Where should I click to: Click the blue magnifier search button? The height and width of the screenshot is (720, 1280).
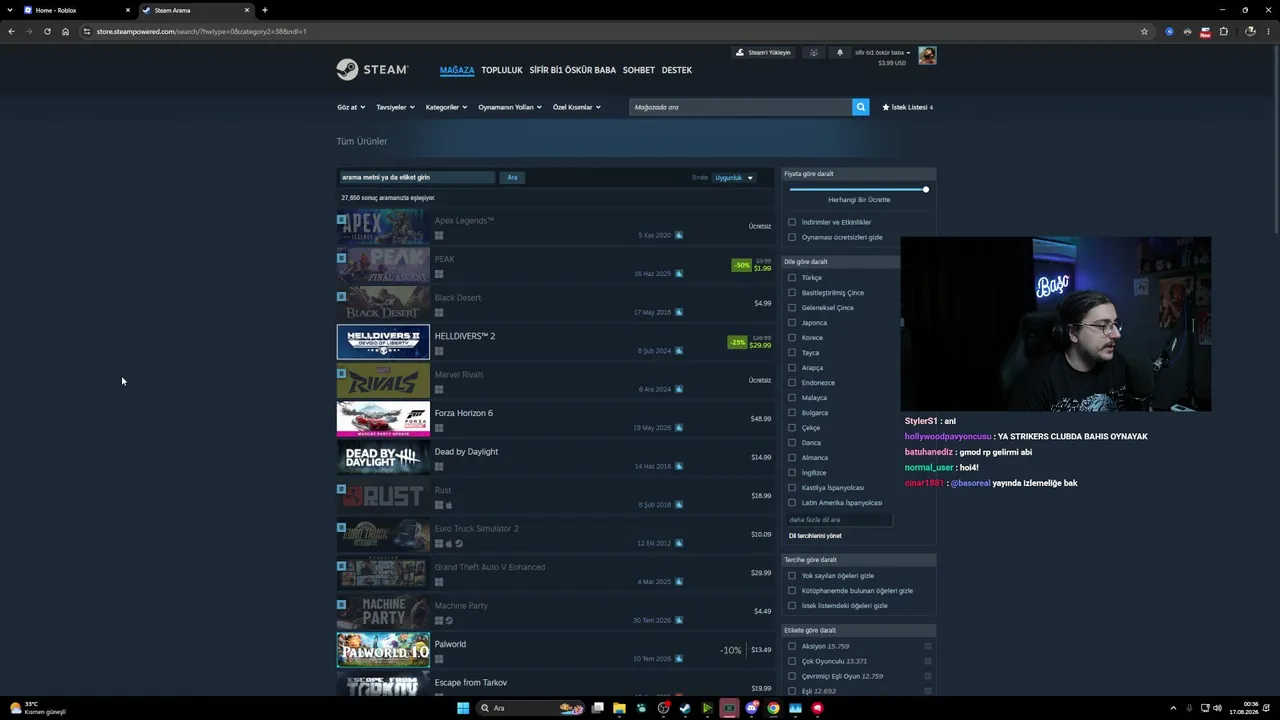860,107
